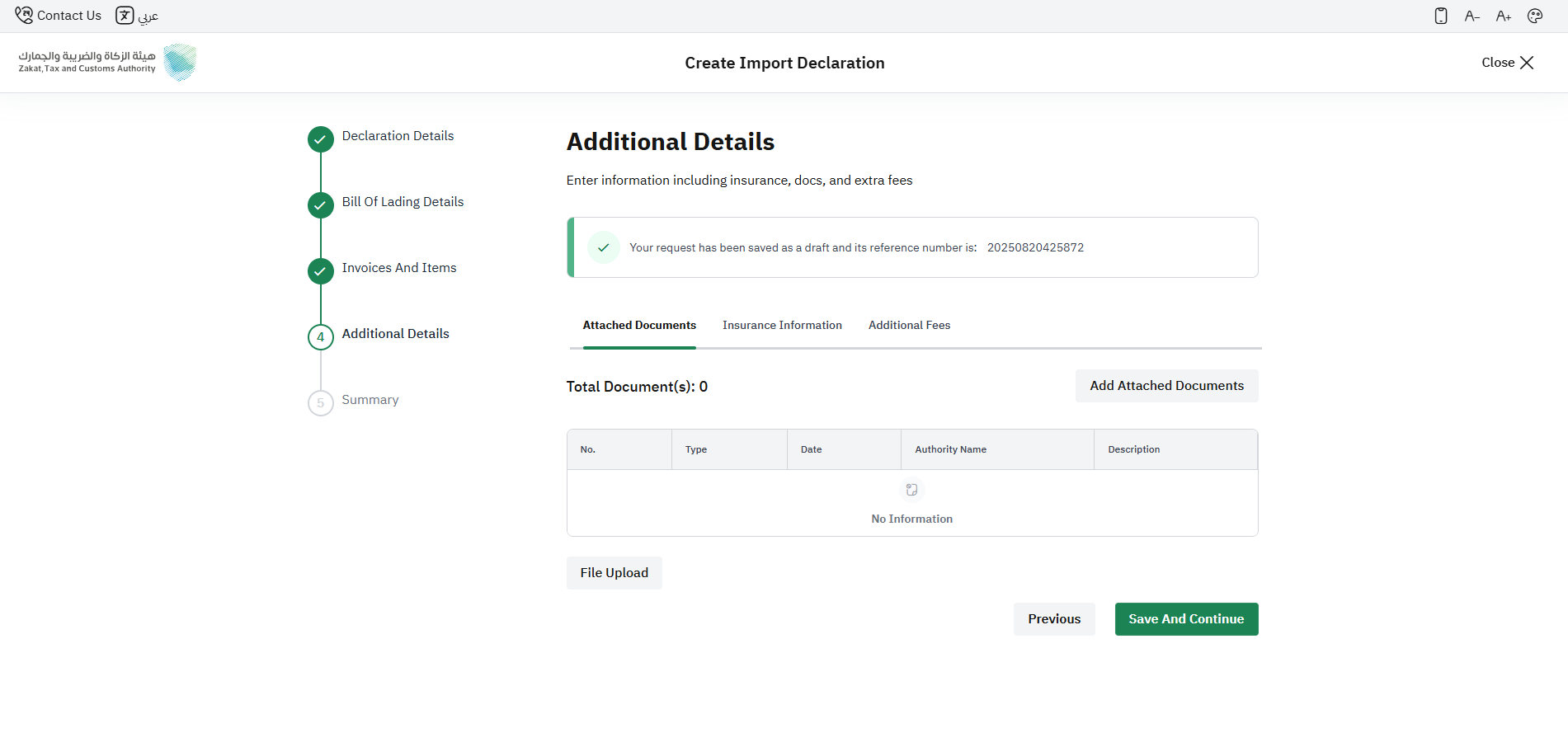Click the File Upload button
The width and height of the screenshot is (1568, 747).
pyautogui.click(x=614, y=573)
